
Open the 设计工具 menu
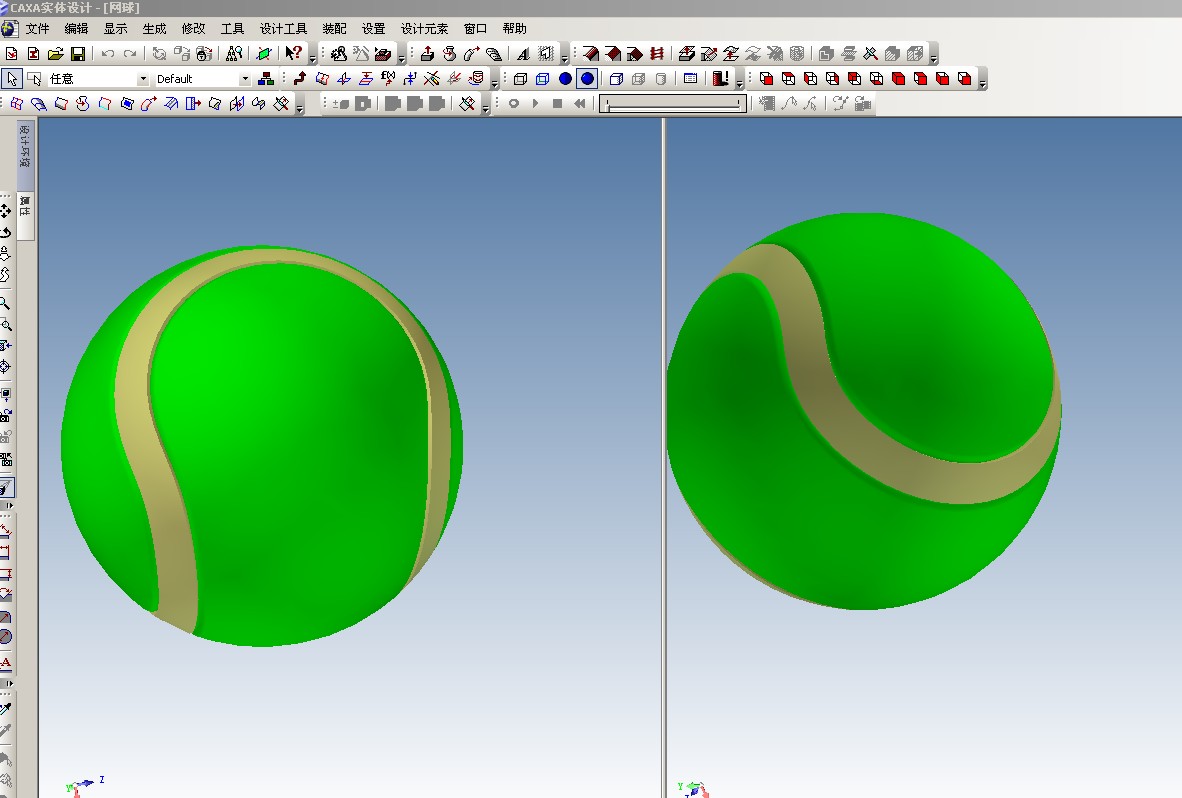tap(283, 29)
